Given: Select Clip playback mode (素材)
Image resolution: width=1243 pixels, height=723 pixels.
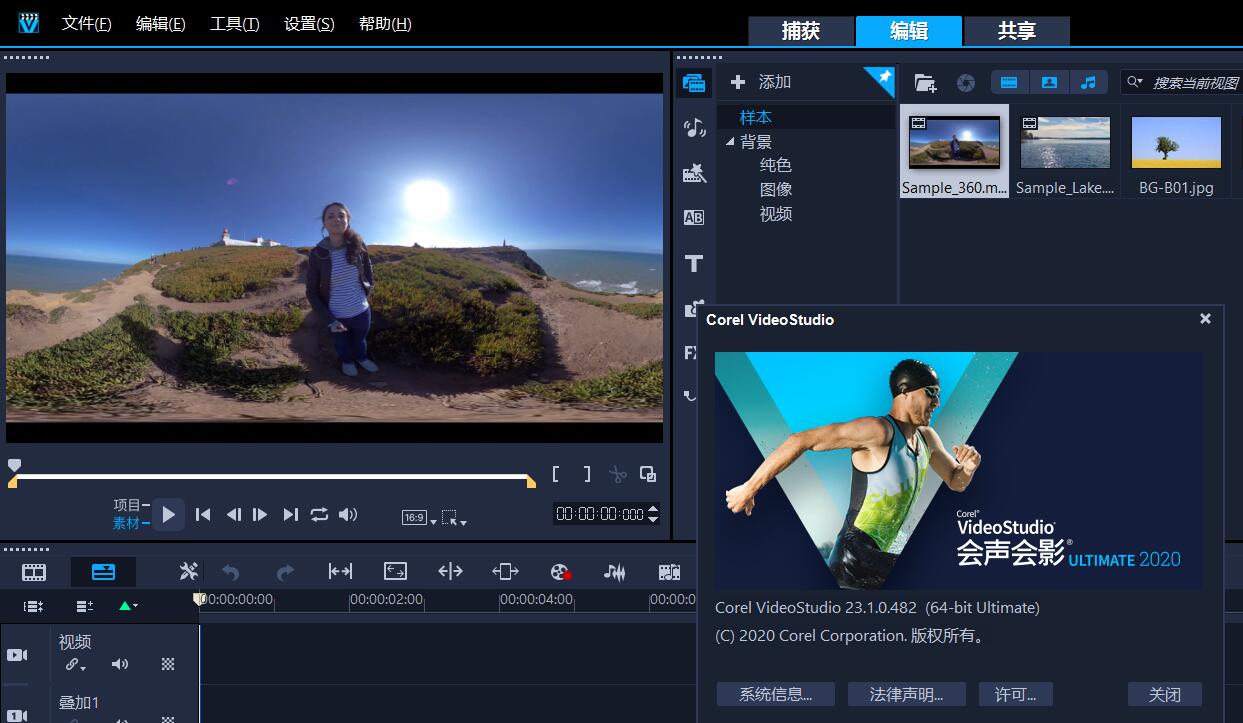Looking at the screenshot, I should [x=127, y=523].
